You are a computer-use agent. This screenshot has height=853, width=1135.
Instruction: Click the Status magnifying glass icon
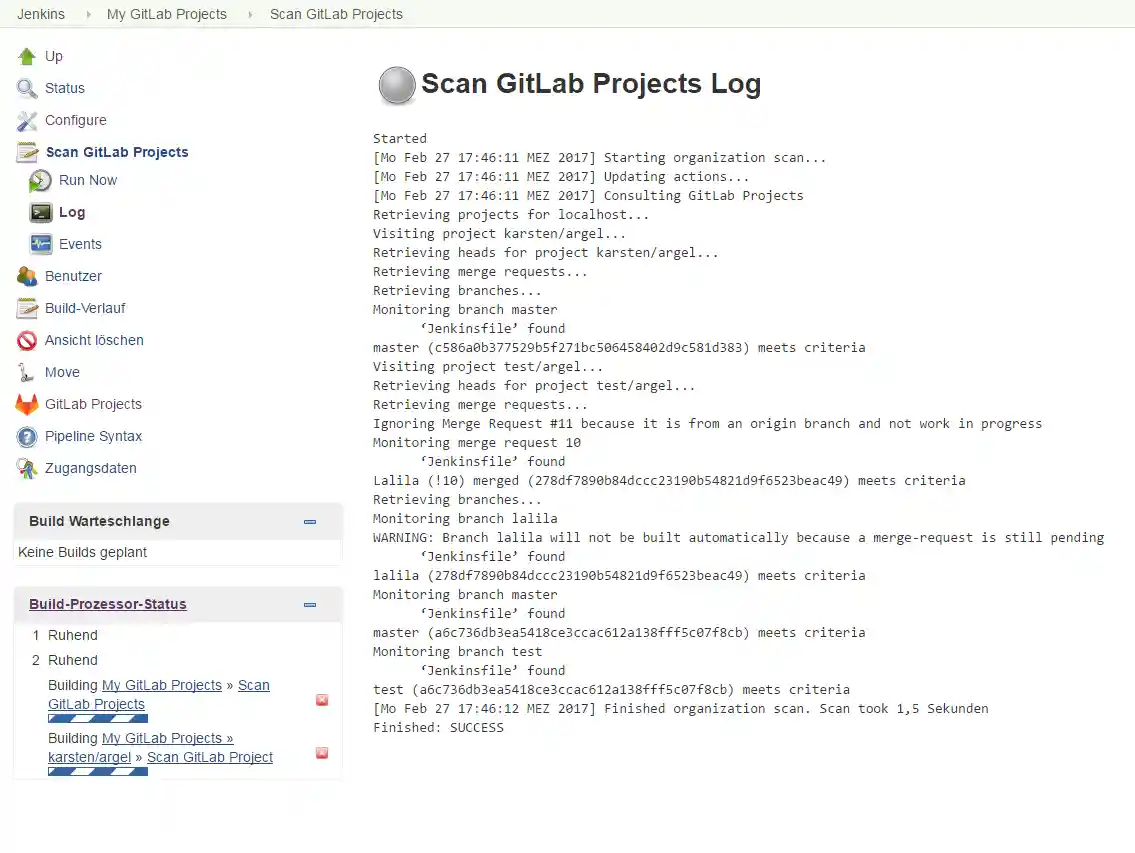point(27,89)
